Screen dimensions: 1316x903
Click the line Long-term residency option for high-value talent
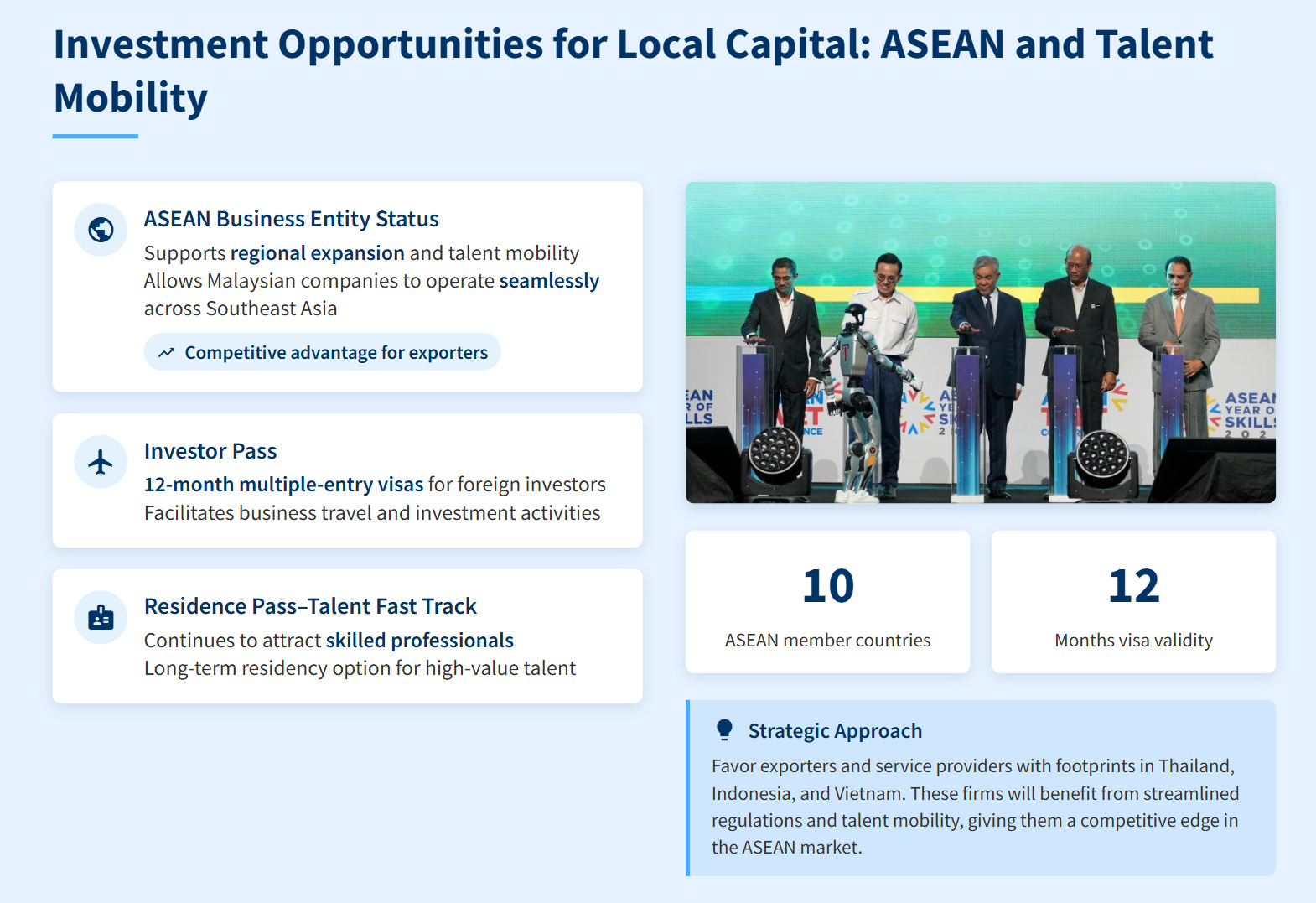360,668
